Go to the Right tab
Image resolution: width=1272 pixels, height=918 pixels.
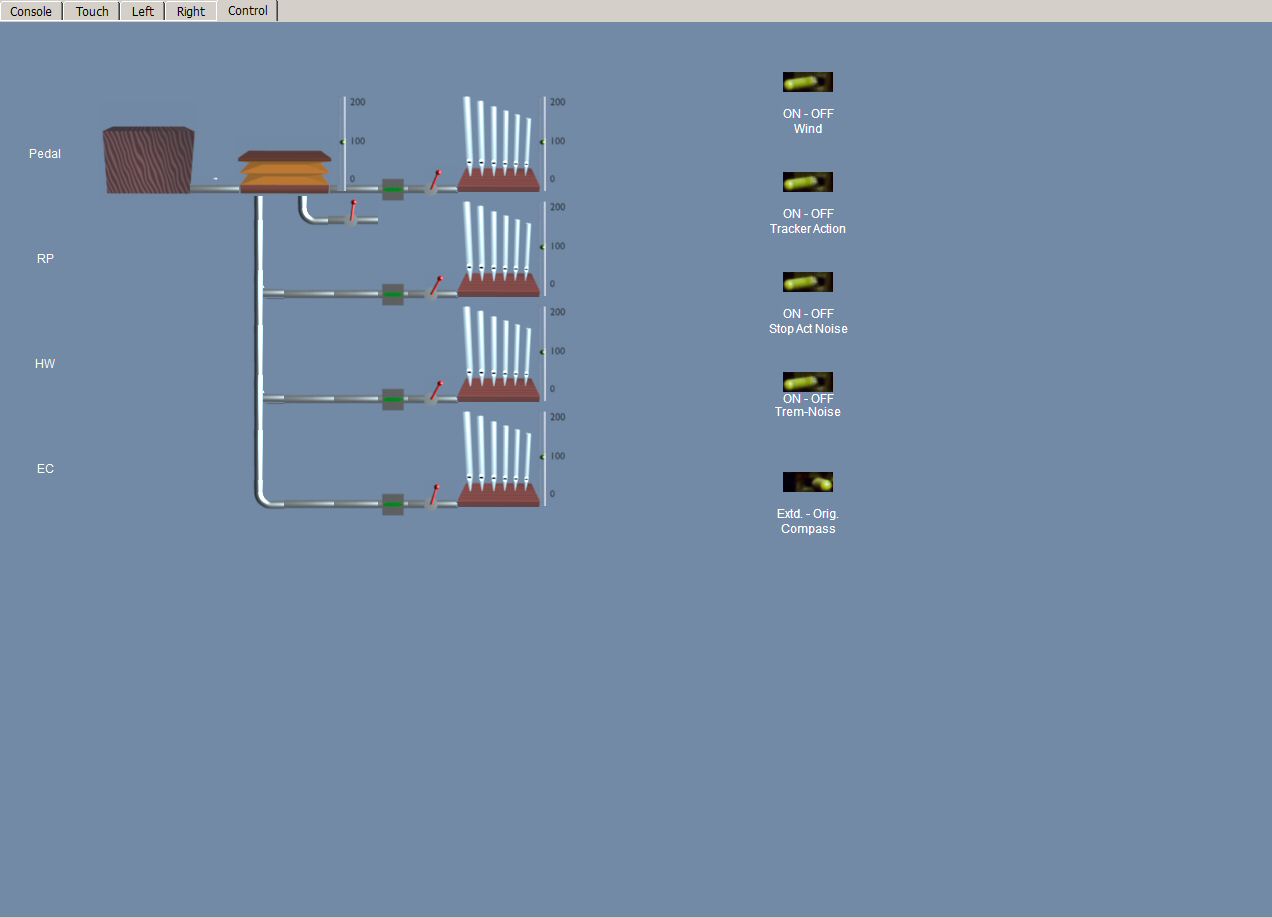click(x=191, y=11)
